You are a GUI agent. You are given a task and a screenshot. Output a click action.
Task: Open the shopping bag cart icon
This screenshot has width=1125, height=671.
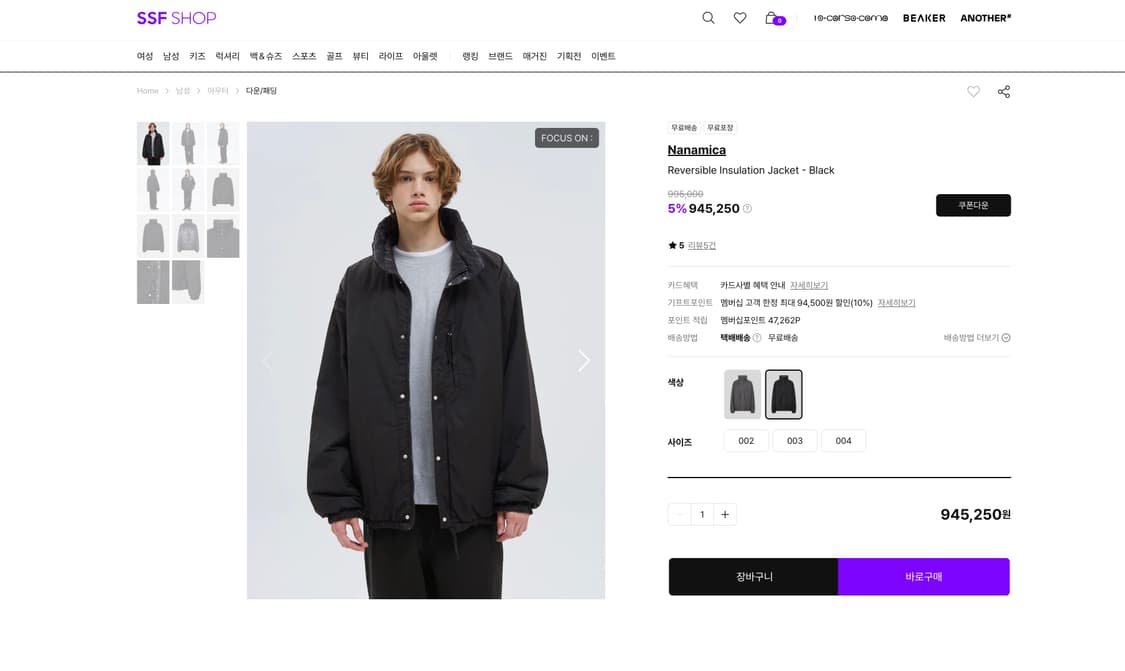point(771,18)
